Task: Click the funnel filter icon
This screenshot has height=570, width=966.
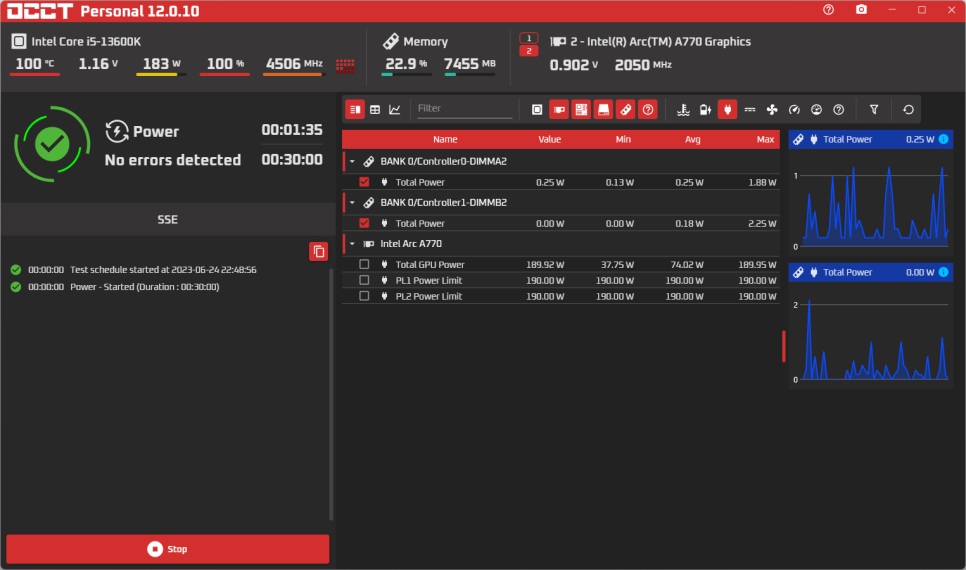Action: pyautogui.click(x=874, y=110)
